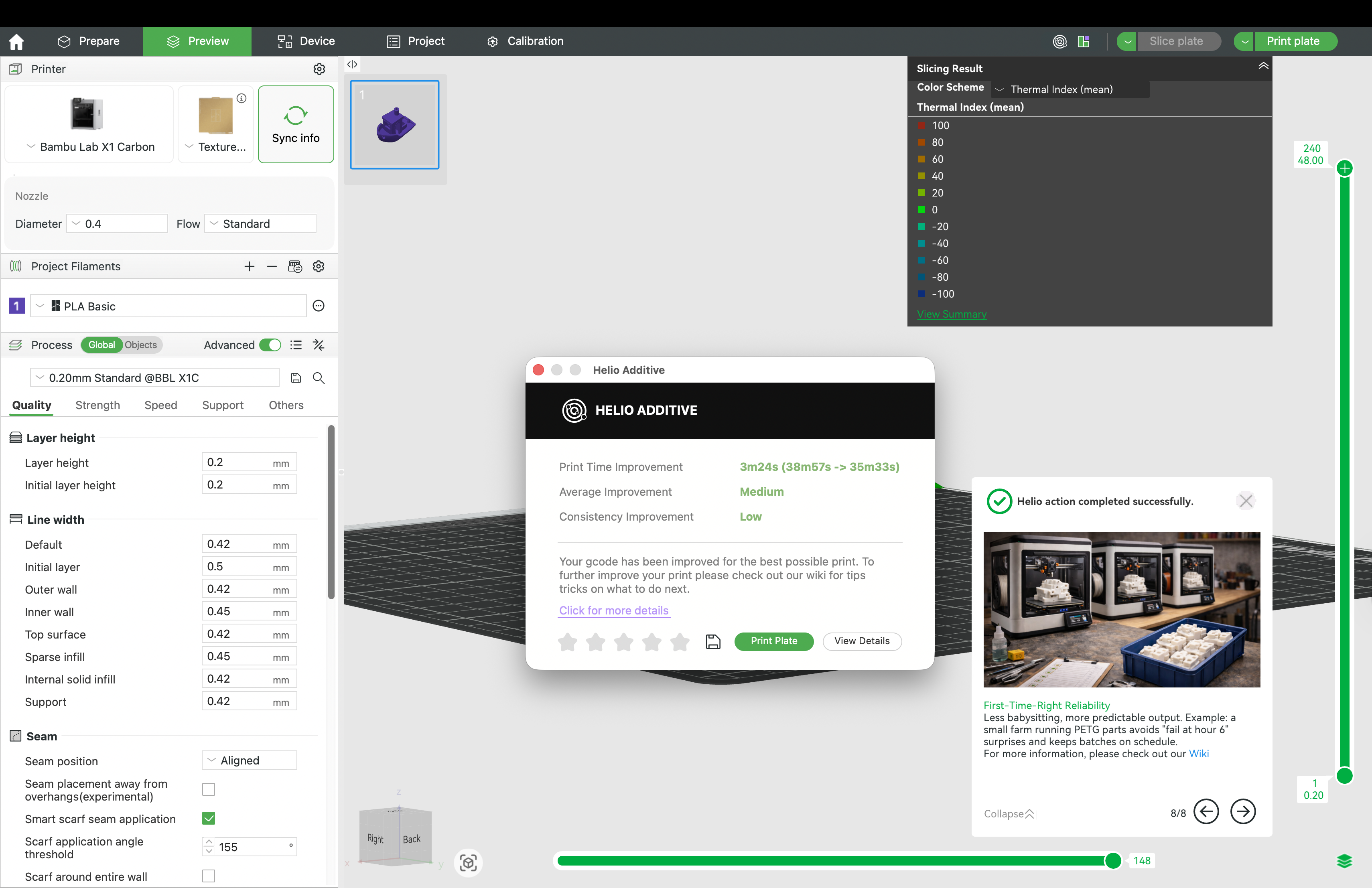Disable Smart scarf seam application checkbox
The width and height of the screenshot is (1372, 888).
pos(209,818)
